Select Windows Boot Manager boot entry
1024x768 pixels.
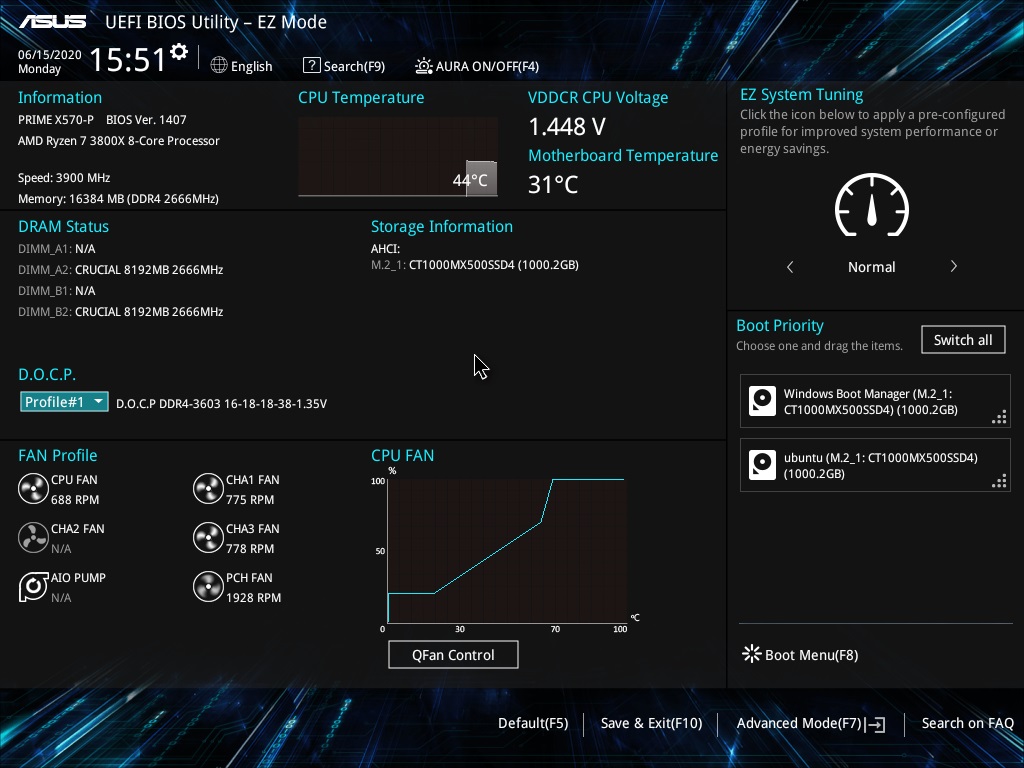875,401
